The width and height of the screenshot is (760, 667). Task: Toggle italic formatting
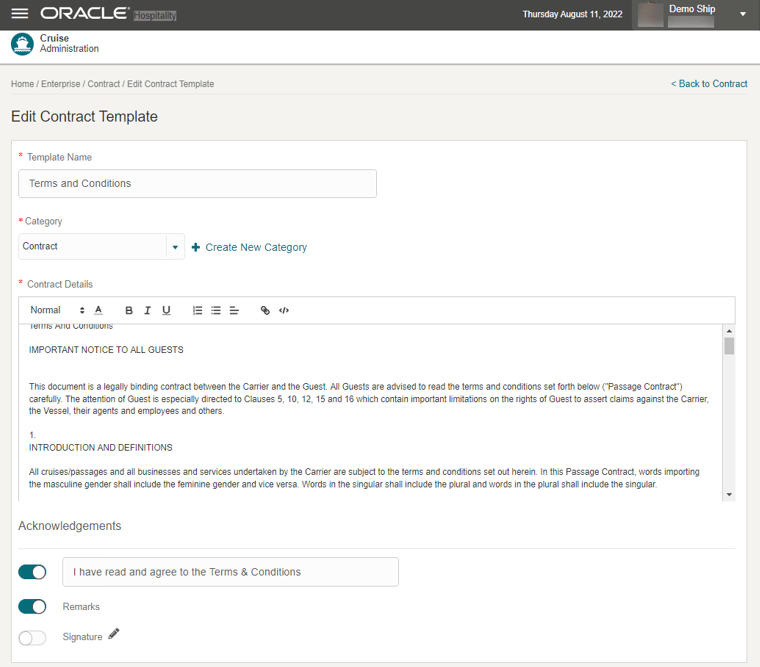pyautogui.click(x=147, y=310)
